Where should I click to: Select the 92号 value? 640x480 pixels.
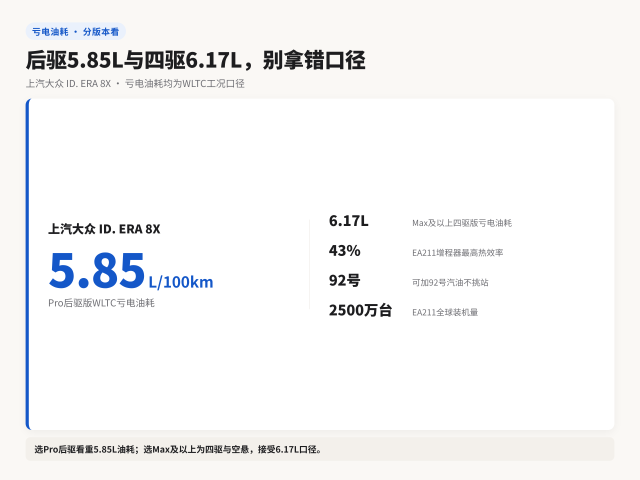click(x=344, y=280)
